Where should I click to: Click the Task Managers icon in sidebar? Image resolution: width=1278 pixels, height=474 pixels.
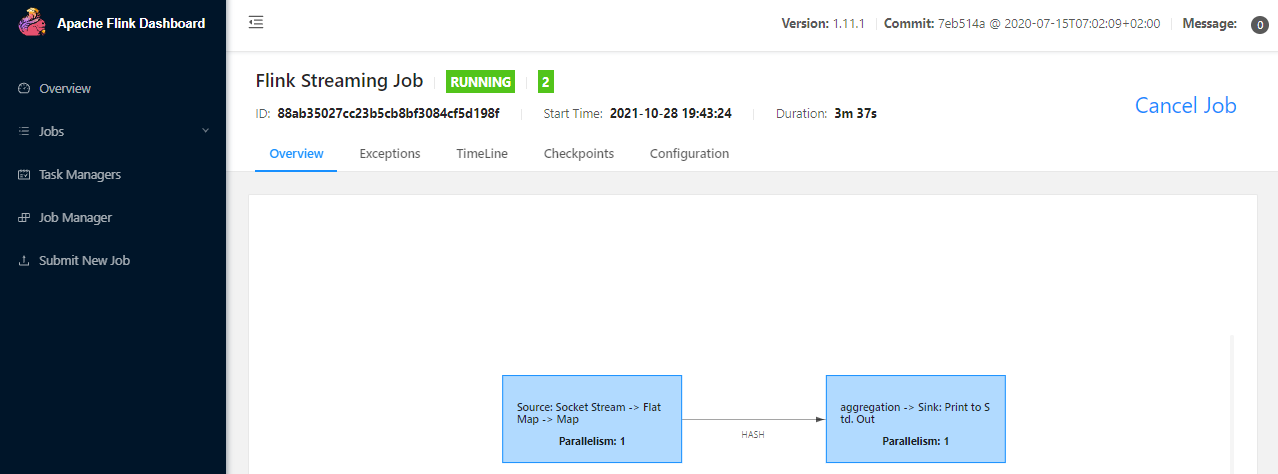25,174
